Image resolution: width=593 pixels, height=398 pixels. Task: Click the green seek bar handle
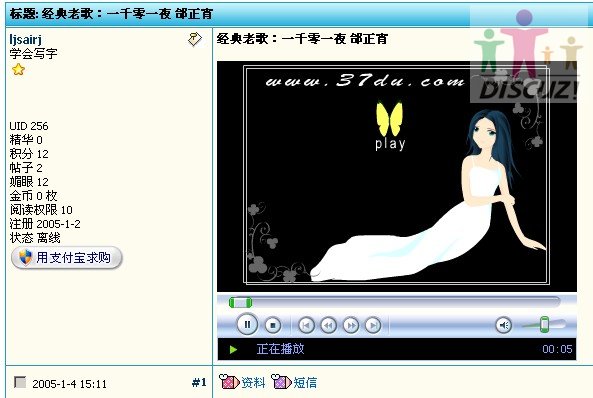[x=241, y=302]
